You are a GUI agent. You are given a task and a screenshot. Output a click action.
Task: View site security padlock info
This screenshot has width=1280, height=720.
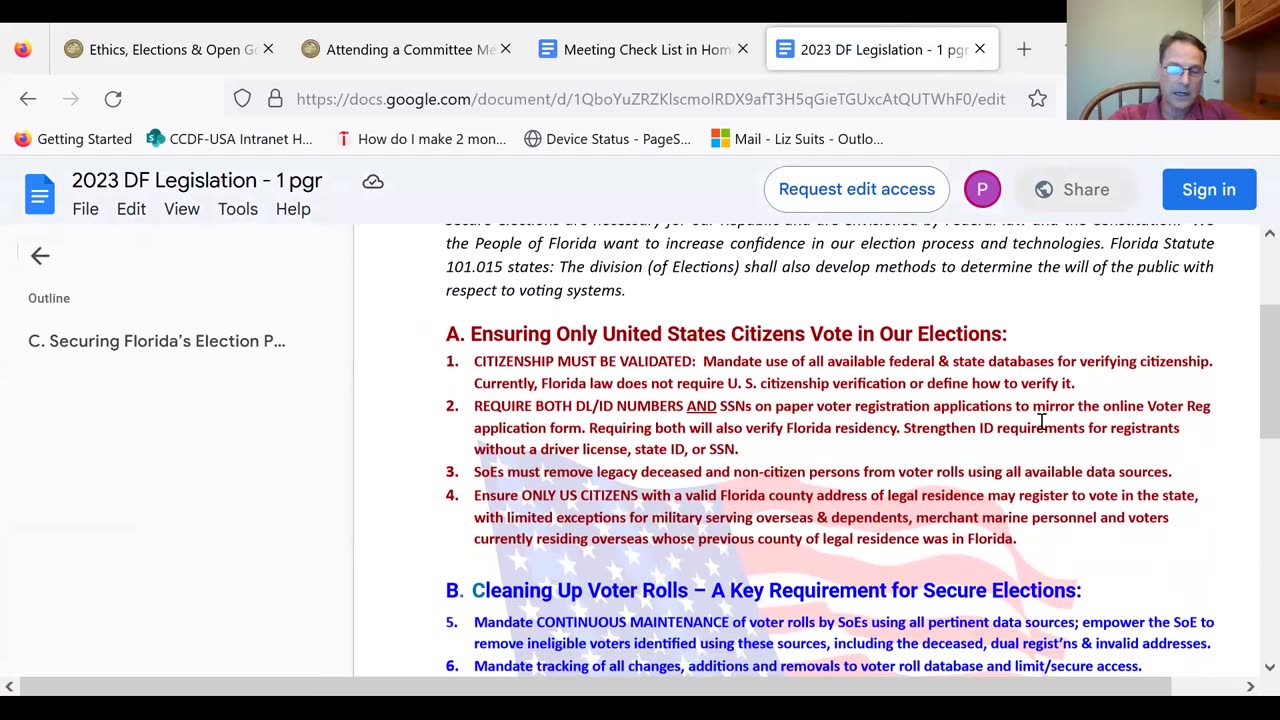pos(275,99)
